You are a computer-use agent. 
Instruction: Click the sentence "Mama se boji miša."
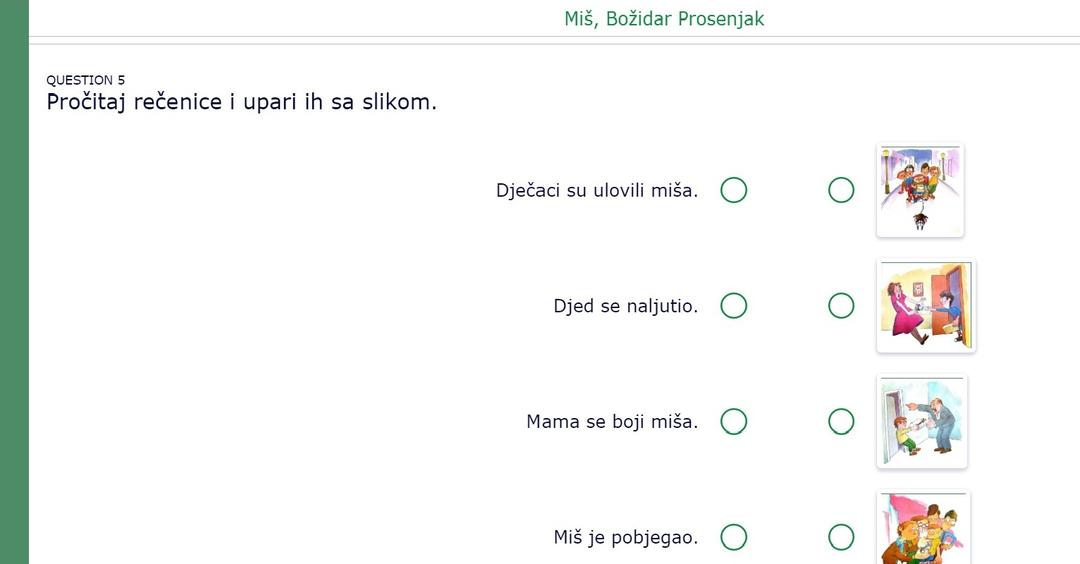pos(612,422)
